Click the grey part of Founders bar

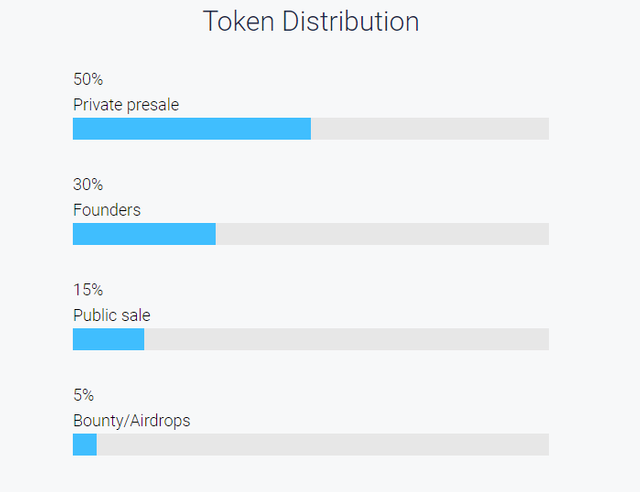click(382, 234)
